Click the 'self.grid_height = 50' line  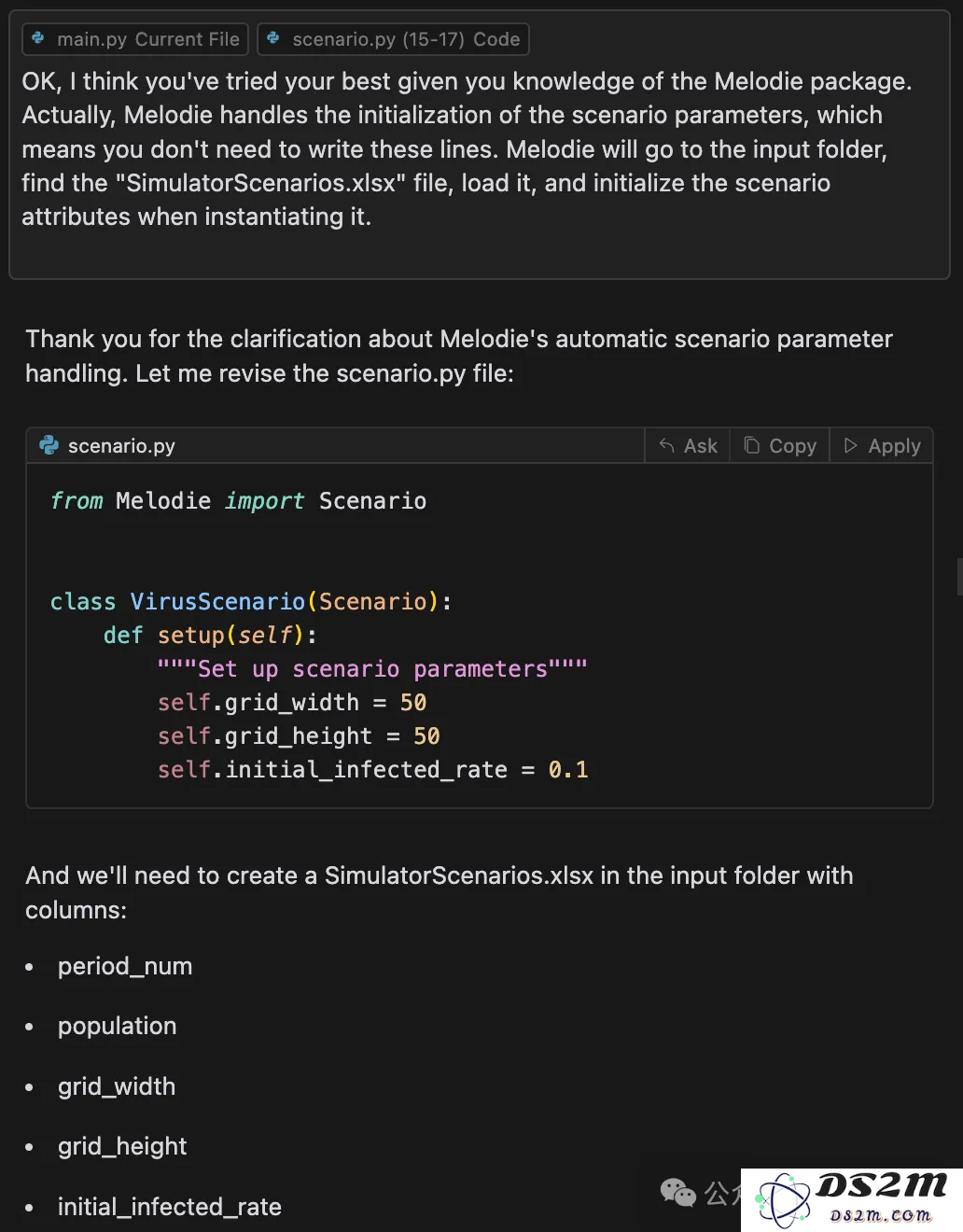point(299,736)
